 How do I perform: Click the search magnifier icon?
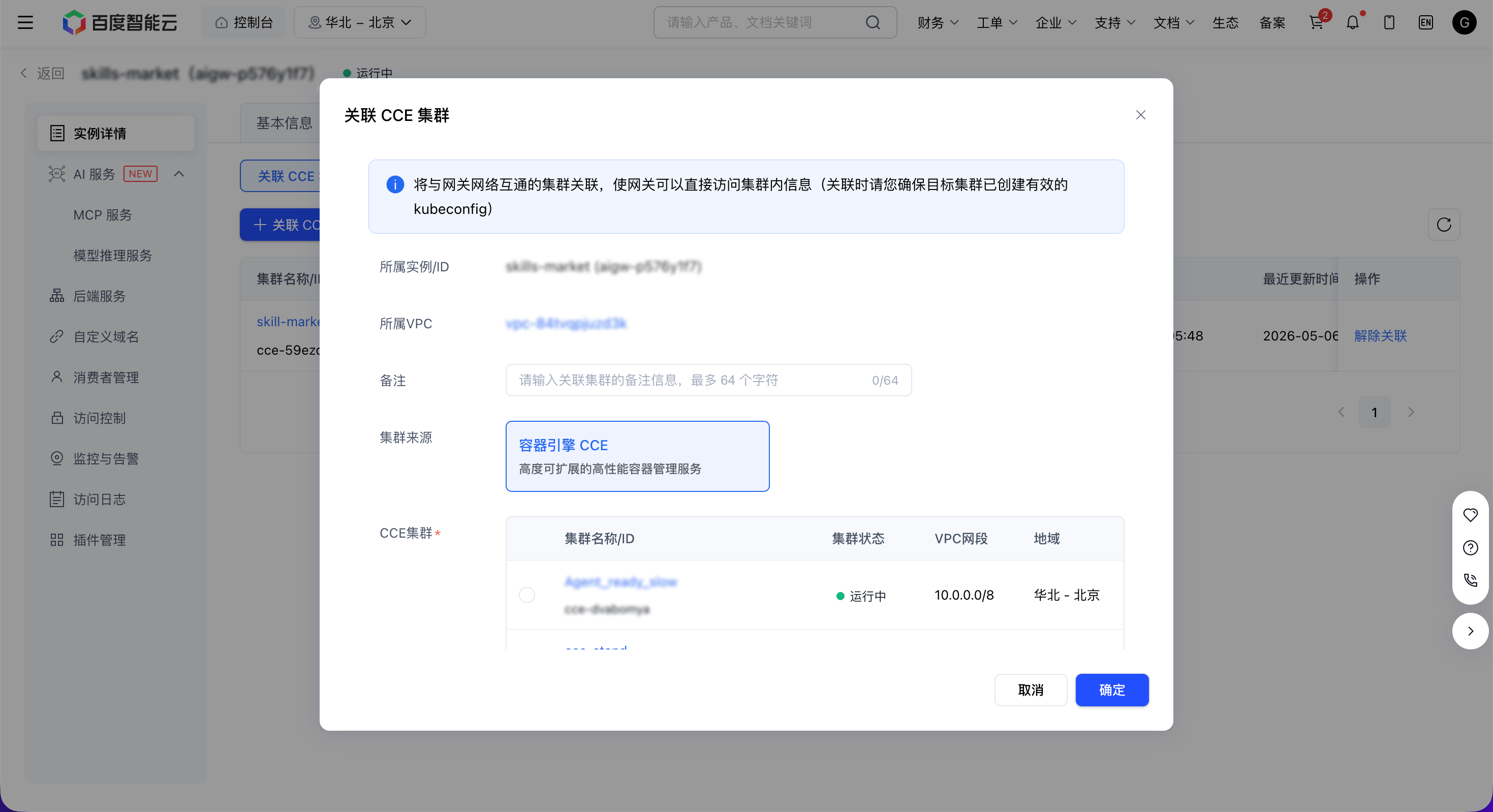[873, 22]
